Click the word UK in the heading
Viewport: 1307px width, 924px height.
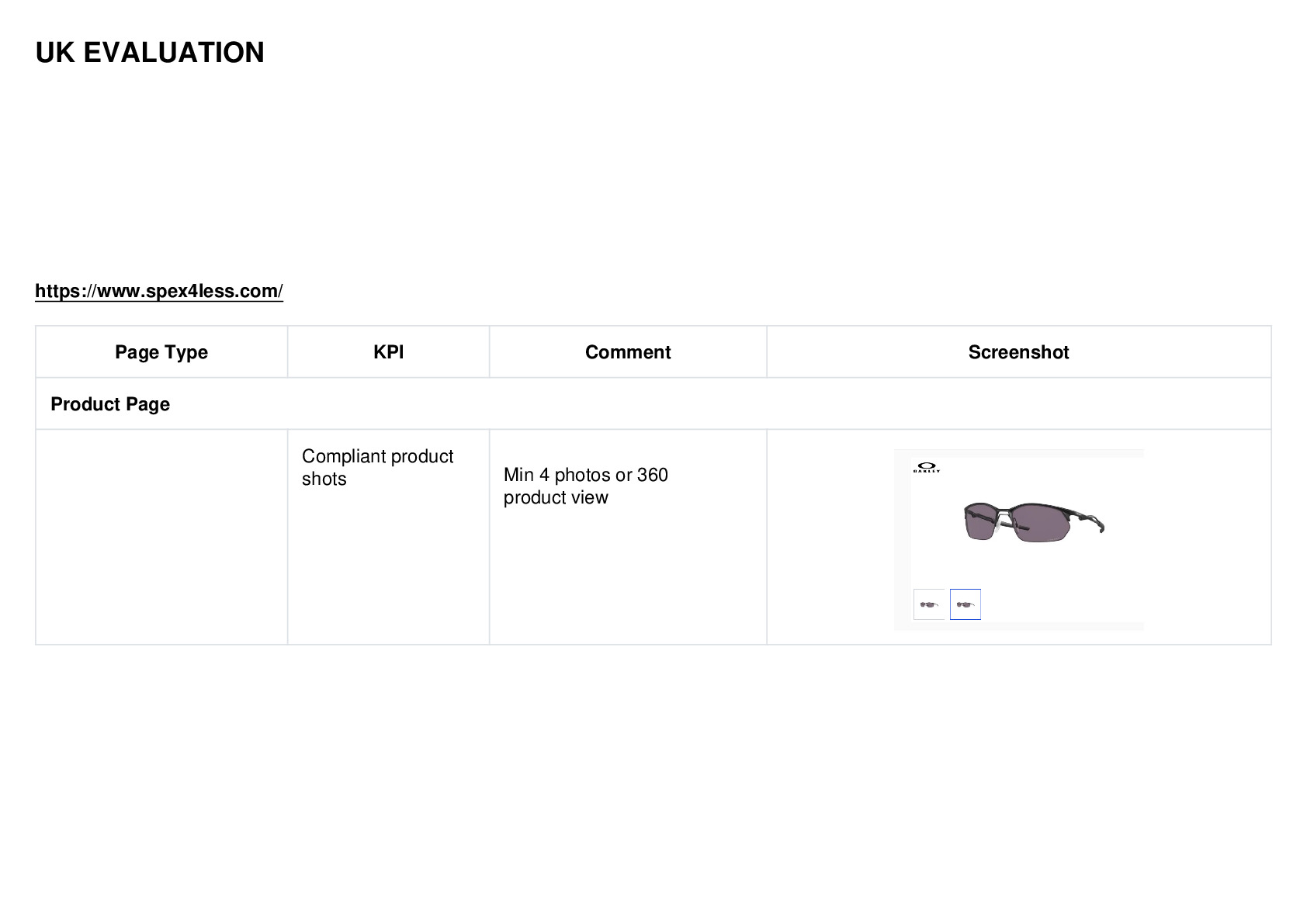pyautogui.click(x=55, y=53)
